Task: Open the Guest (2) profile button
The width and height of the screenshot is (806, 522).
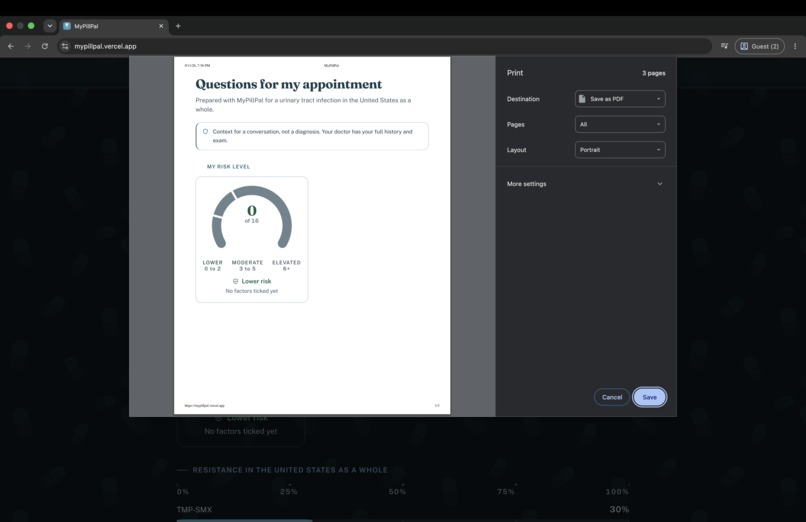Action: (760, 46)
